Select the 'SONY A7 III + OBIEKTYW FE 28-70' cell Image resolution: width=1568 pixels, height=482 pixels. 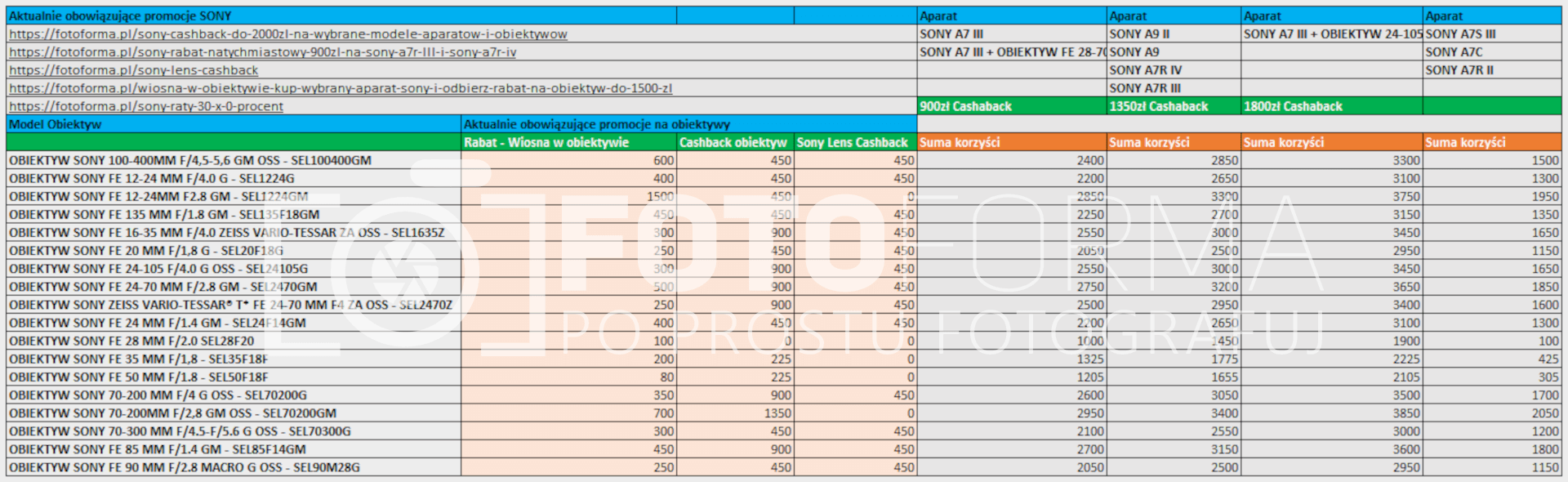1012,52
